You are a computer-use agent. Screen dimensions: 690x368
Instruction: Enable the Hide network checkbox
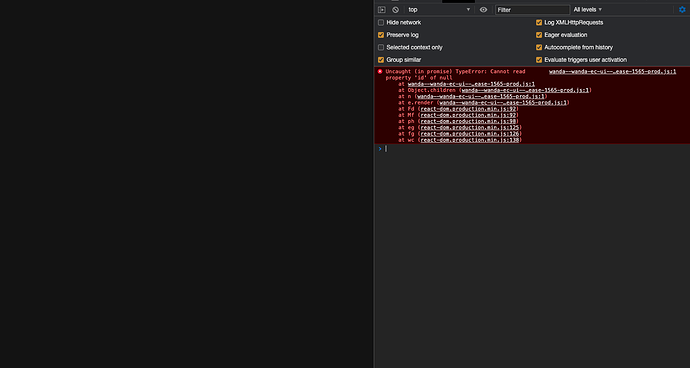click(x=381, y=22)
